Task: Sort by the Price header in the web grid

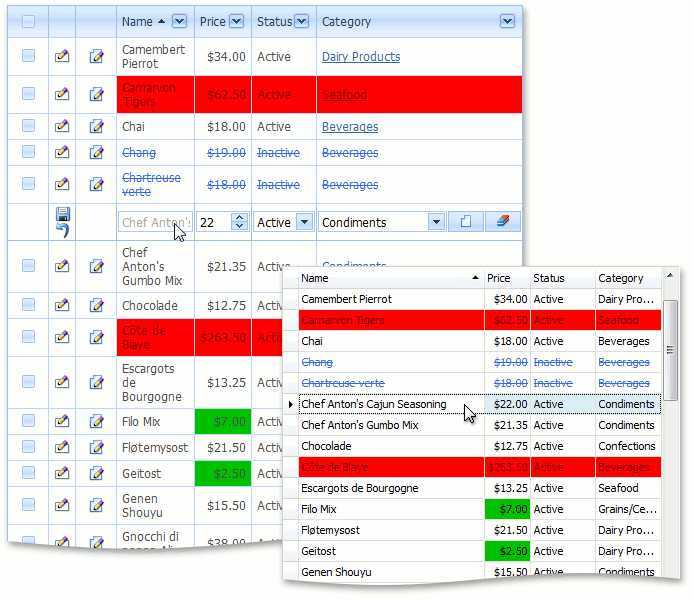Action: (x=213, y=22)
